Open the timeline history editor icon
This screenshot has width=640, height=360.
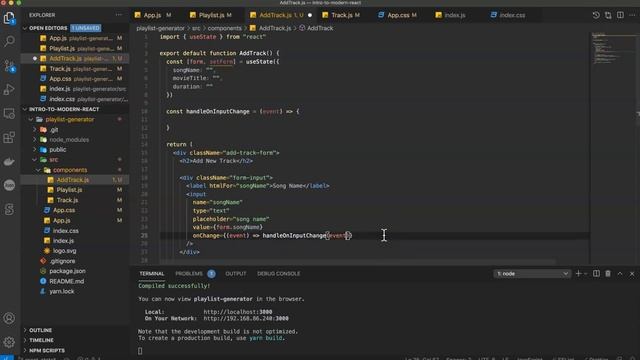[x=596, y=15]
